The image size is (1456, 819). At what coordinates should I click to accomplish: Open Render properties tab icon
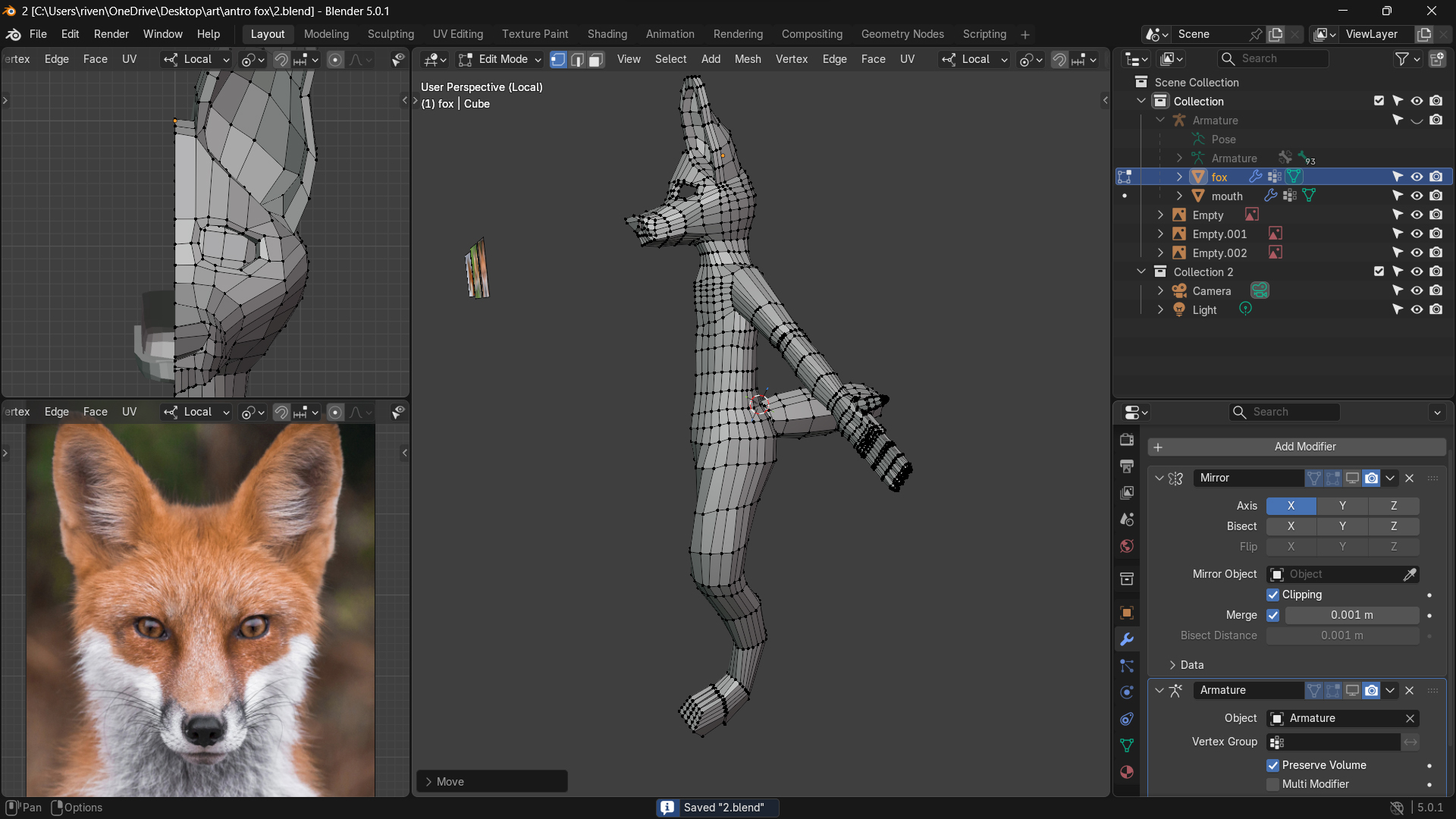point(1127,440)
